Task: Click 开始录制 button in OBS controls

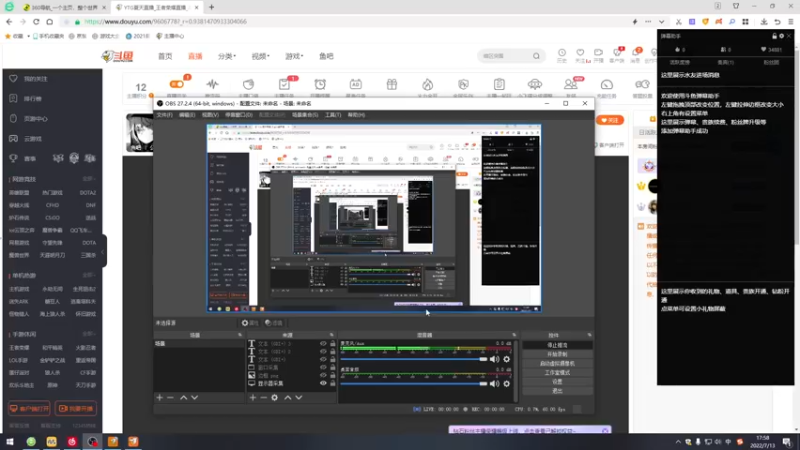Action: [557, 354]
